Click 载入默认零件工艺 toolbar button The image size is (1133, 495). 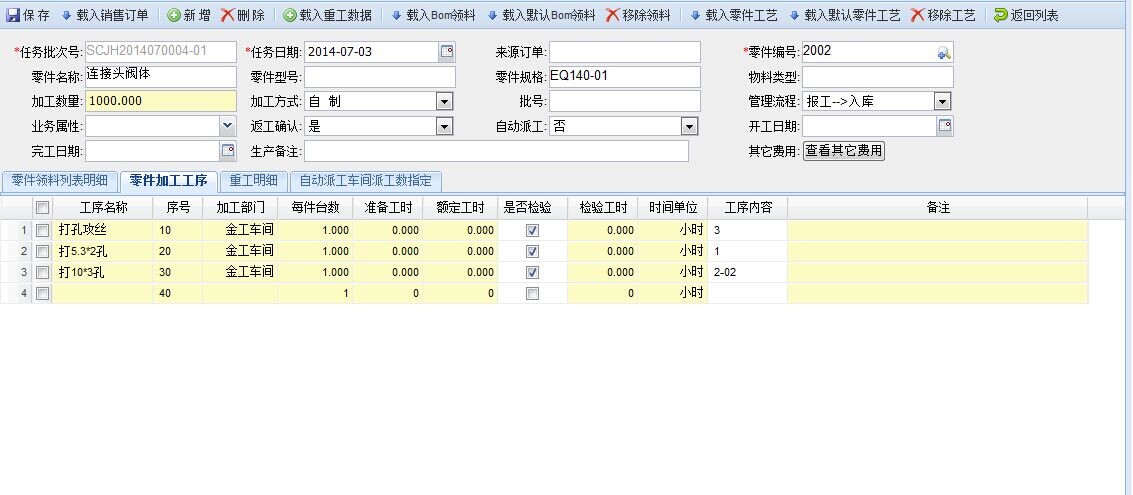[796, 15]
